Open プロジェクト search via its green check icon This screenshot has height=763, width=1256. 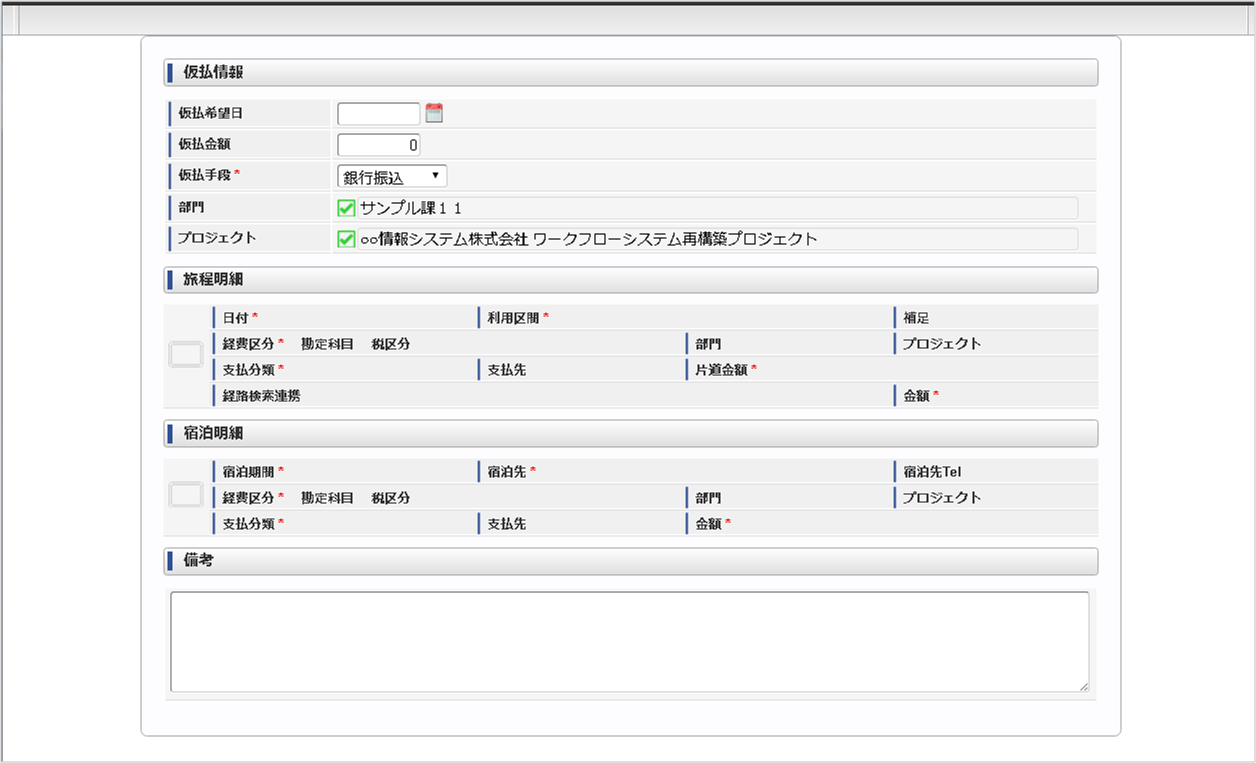click(344, 238)
